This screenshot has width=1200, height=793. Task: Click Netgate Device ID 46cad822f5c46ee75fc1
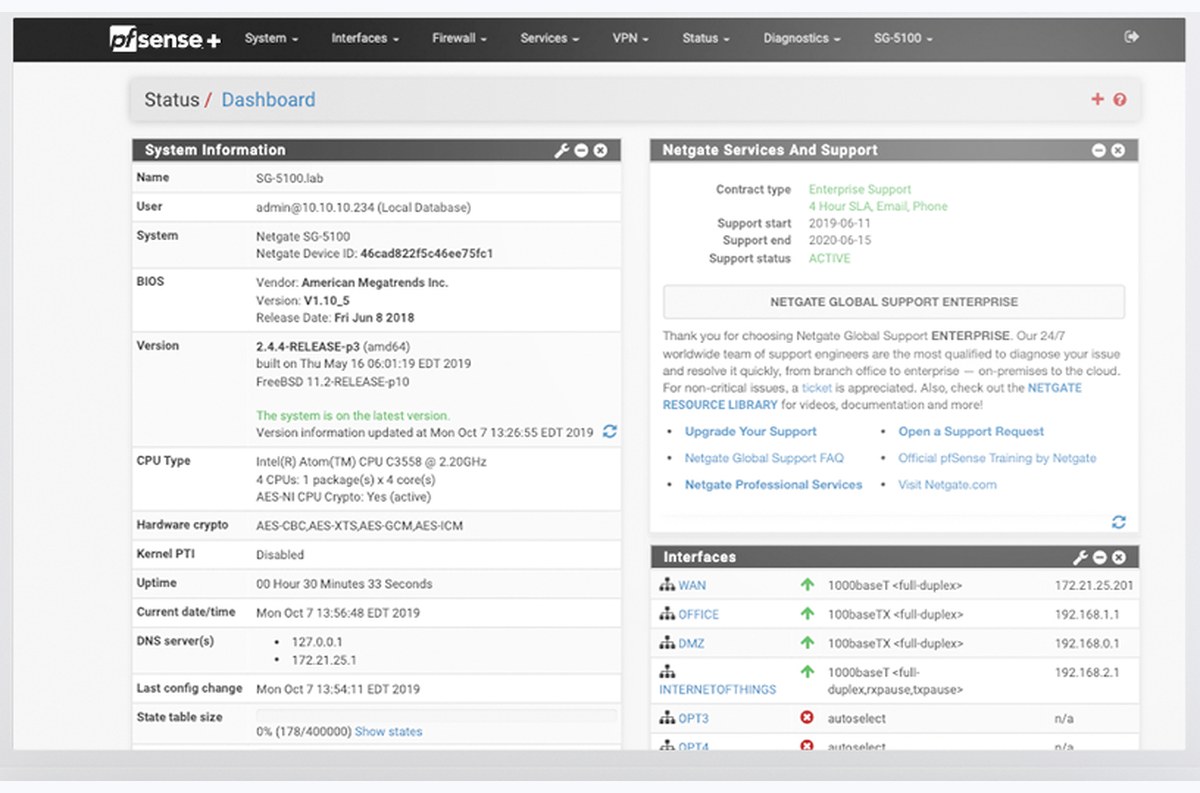coord(427,254)
